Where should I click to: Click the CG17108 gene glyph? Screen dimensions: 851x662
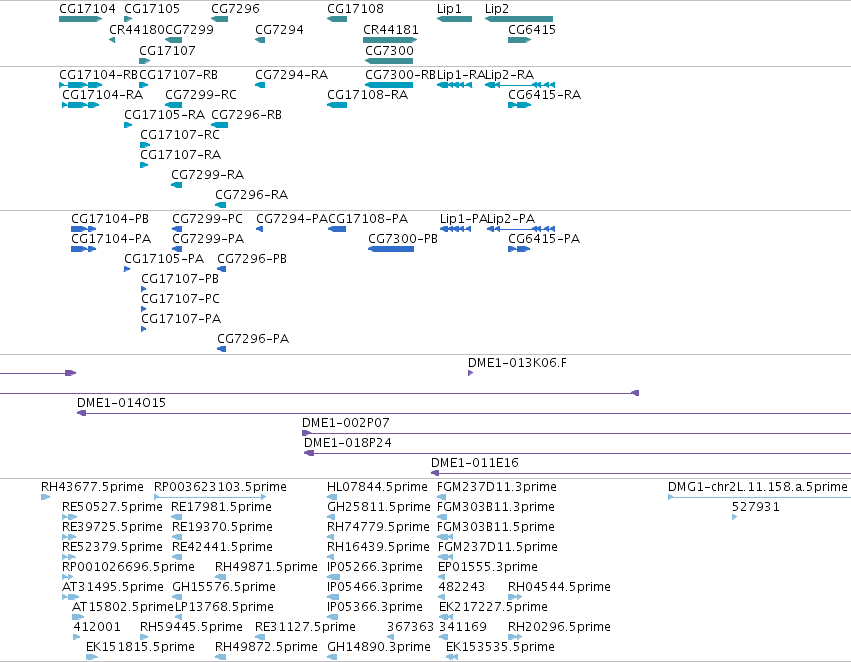click(336, 19)
